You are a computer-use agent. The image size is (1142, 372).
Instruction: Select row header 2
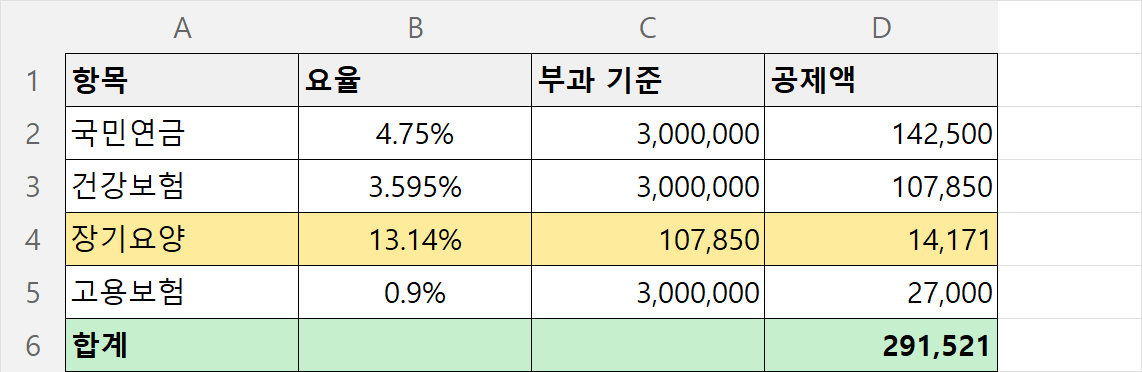pyautogui.click(x=33, y=133)
